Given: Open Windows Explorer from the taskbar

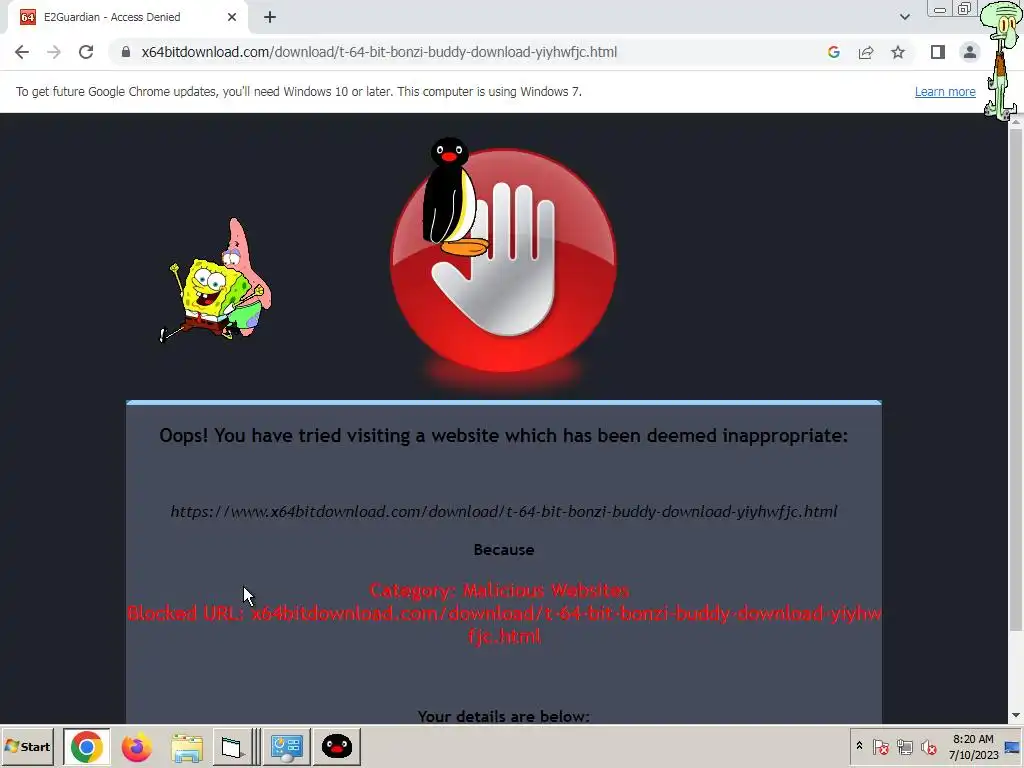Looking at the screenshot, I should tap(187, 746).
